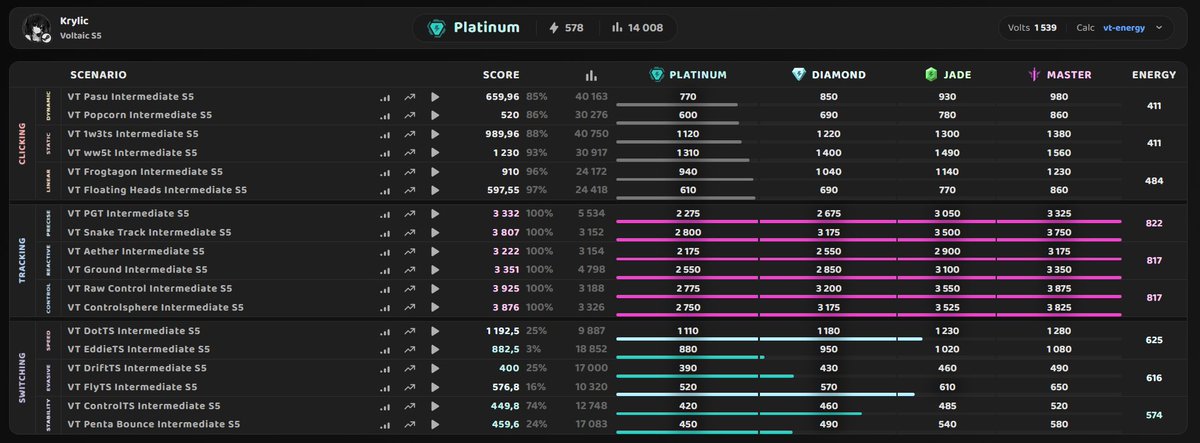Click energy value 822 for Precise tracking
The width and height of the screenshot is (1200, 443).
[1153, 222]
